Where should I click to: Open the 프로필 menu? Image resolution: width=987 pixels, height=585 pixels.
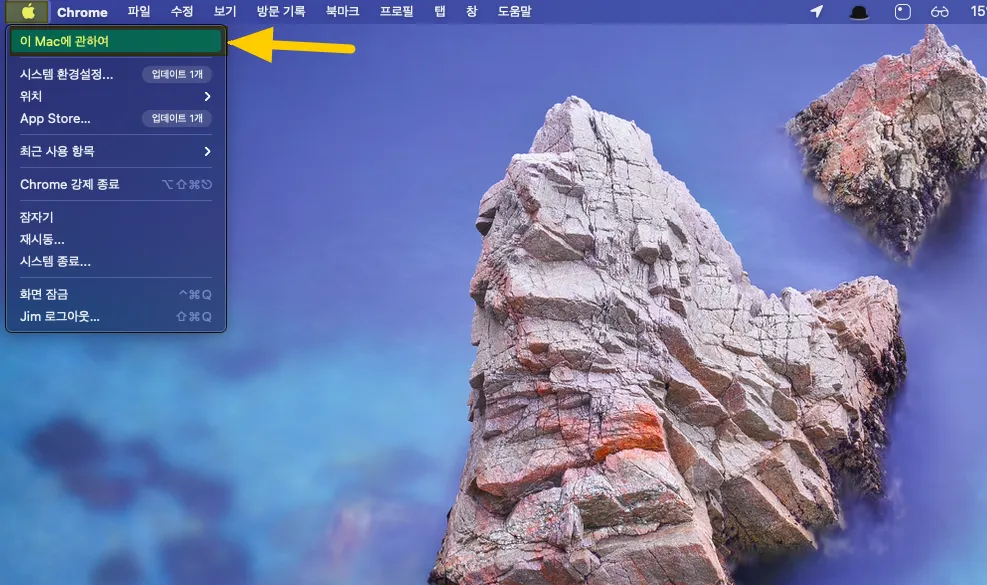[x=396, y=11]
